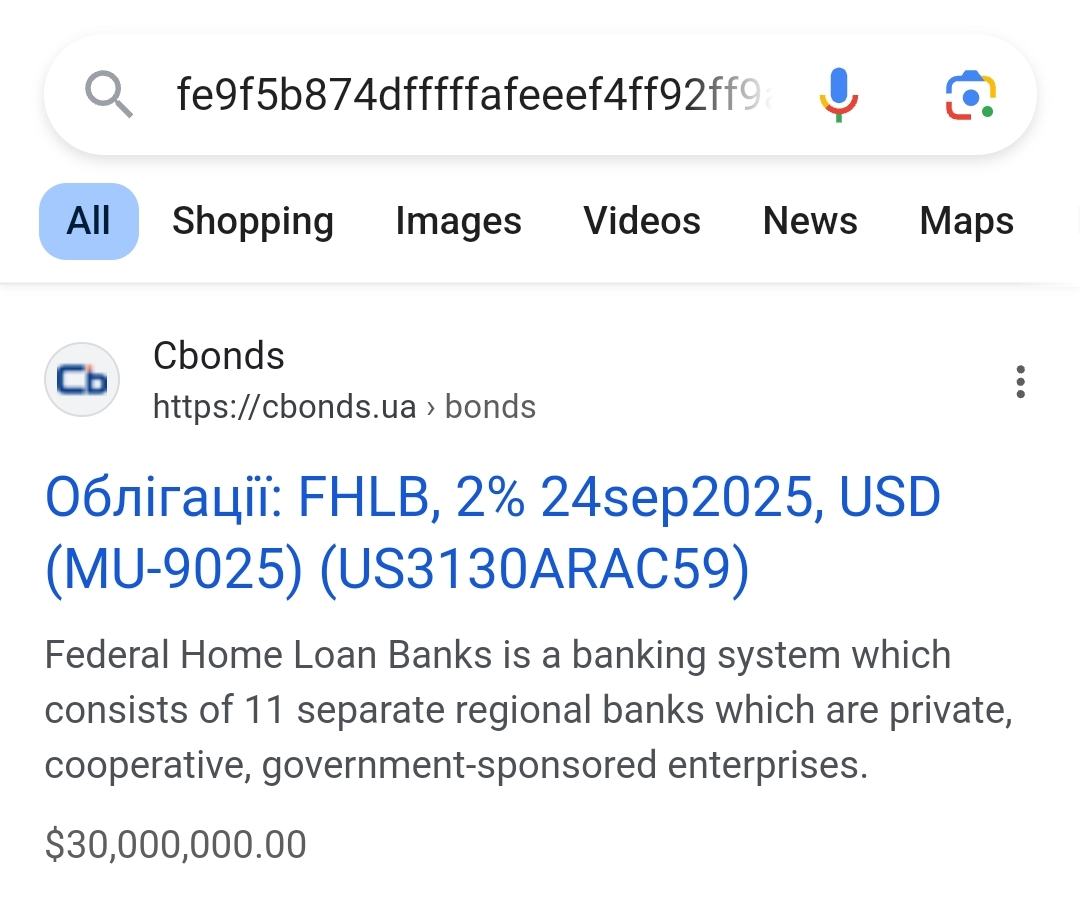The width and height of the screenshot is (1080, 902).
Task: Open Google Lens camera search
Action: [x=969, y=95]
